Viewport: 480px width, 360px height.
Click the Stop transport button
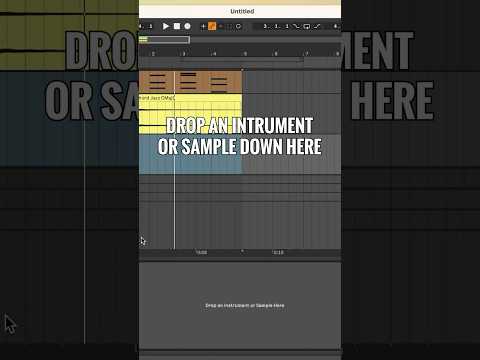(x=177, y=26)
